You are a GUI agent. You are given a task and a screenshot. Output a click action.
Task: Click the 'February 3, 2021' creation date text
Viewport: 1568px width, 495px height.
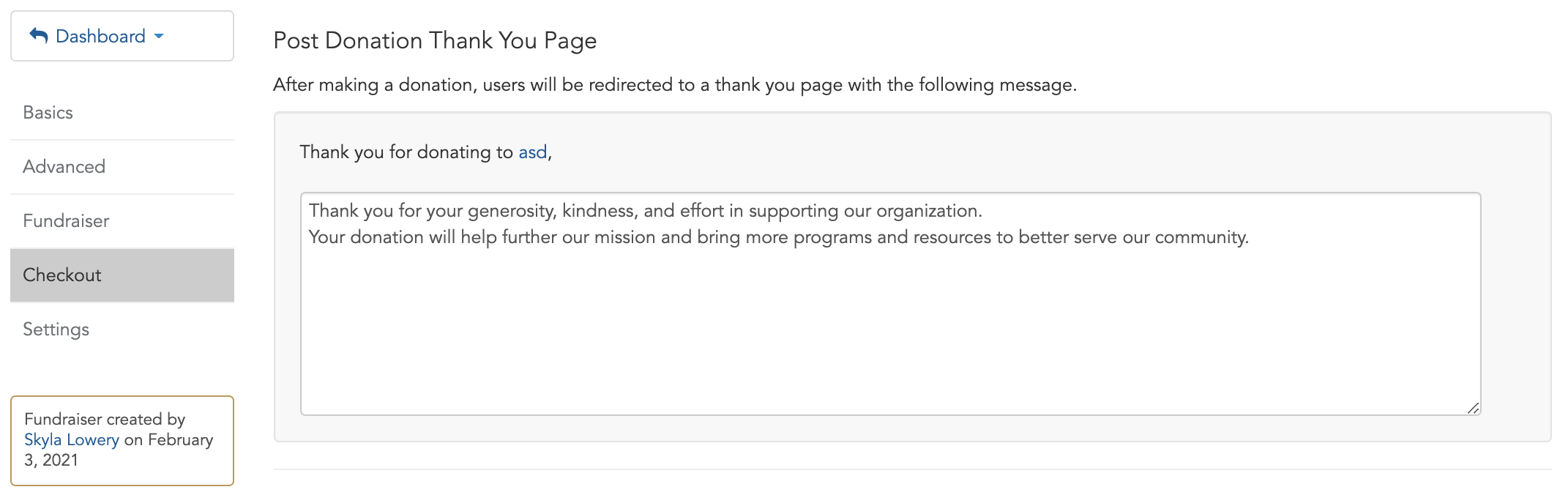[119, 450]
